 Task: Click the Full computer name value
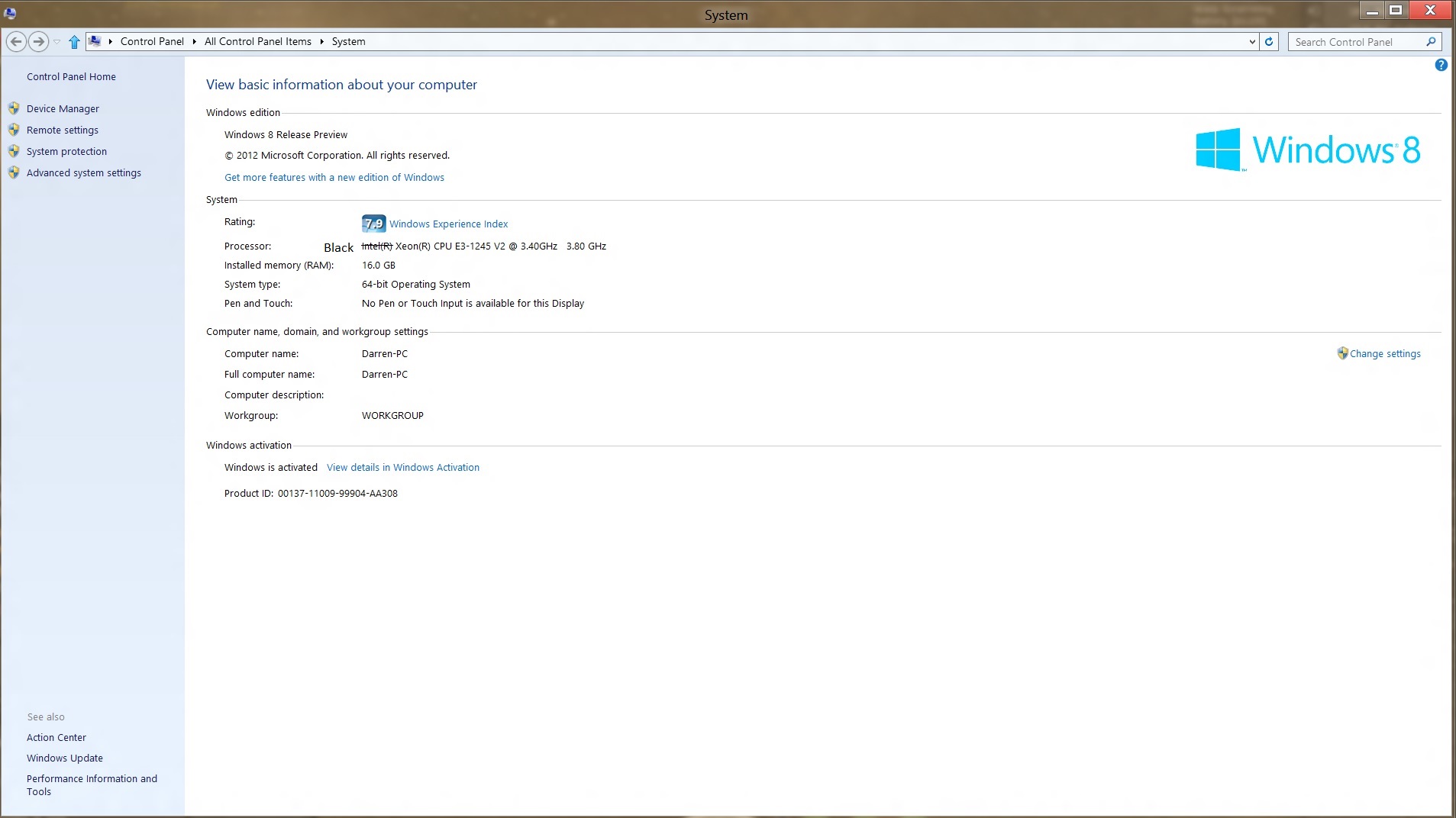tap(385, 375)
